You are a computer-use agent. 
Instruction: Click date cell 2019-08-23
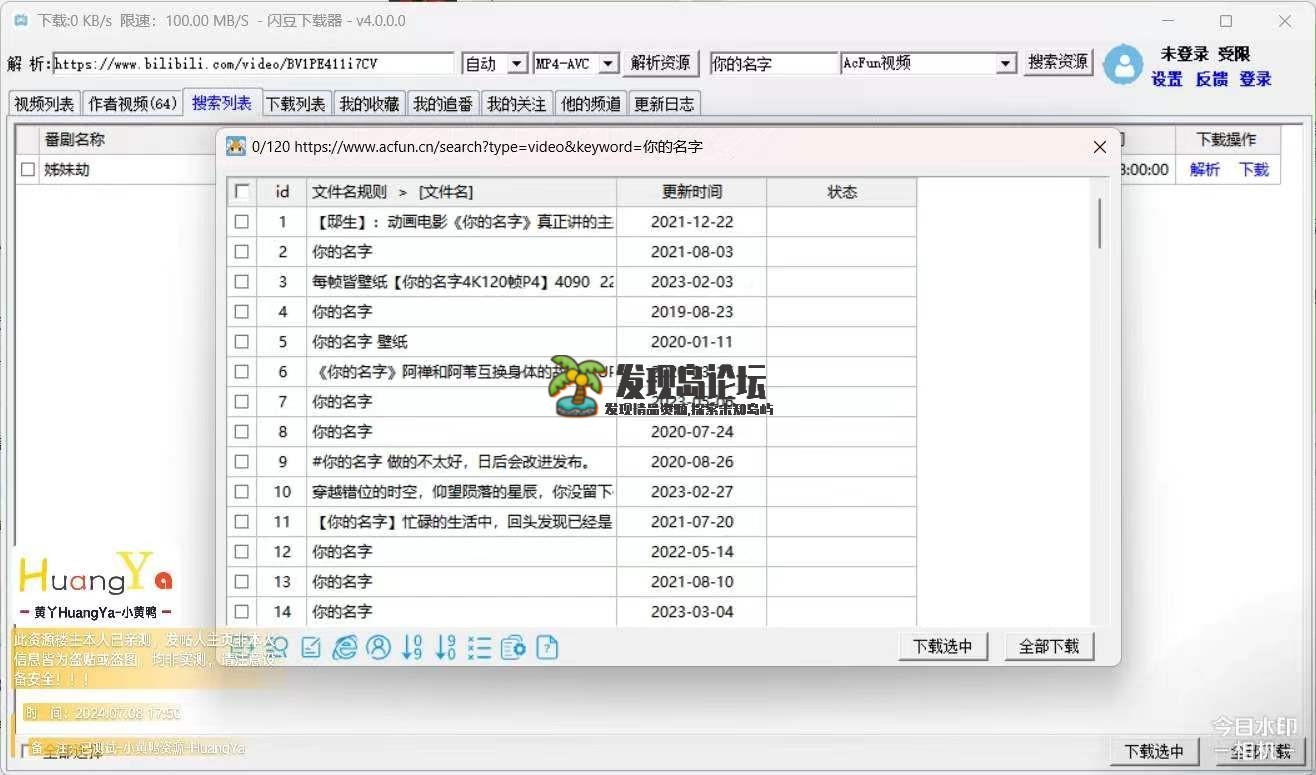692,312
